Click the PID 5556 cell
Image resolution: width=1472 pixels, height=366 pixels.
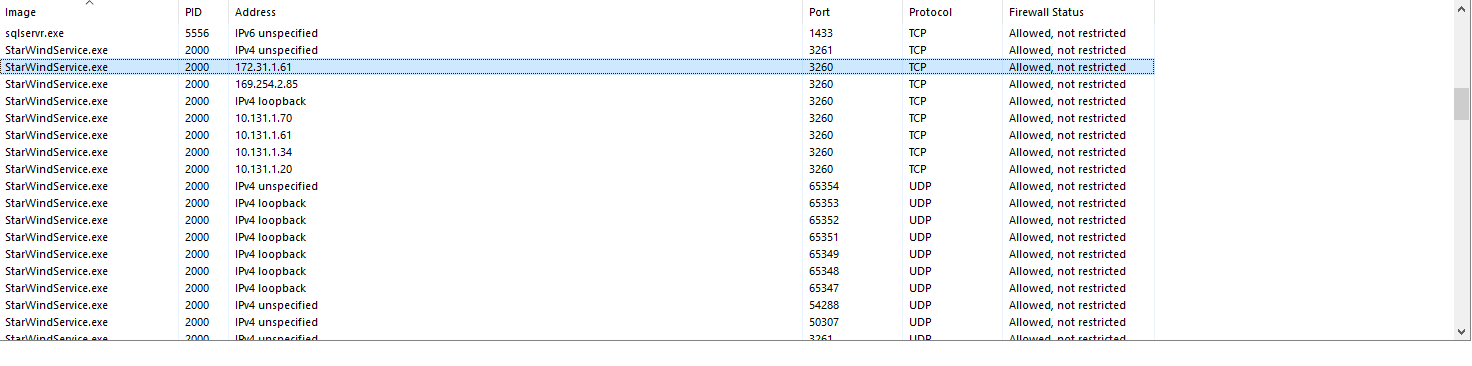(197, 33)
